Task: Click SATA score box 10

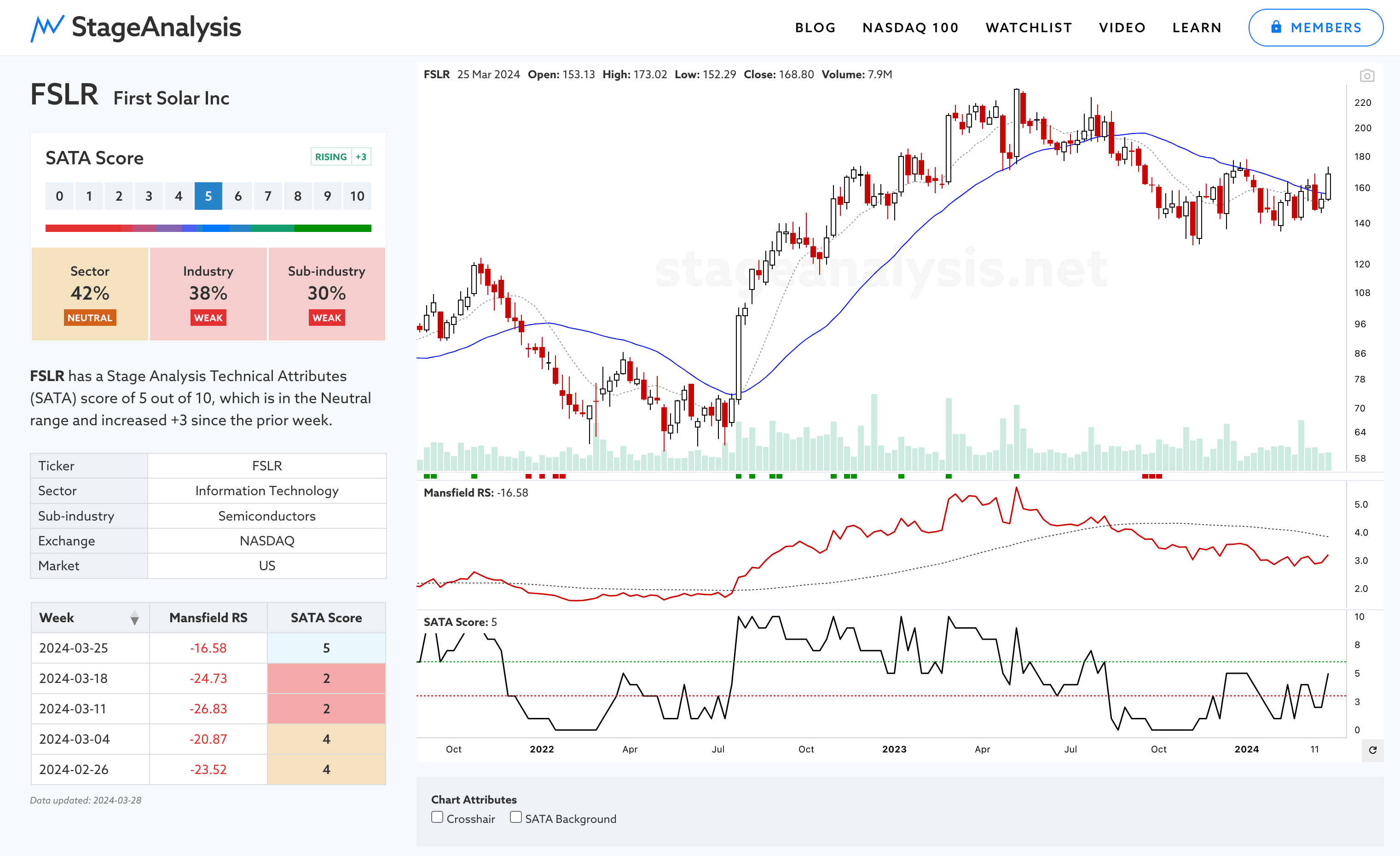Action: point(357,196)
